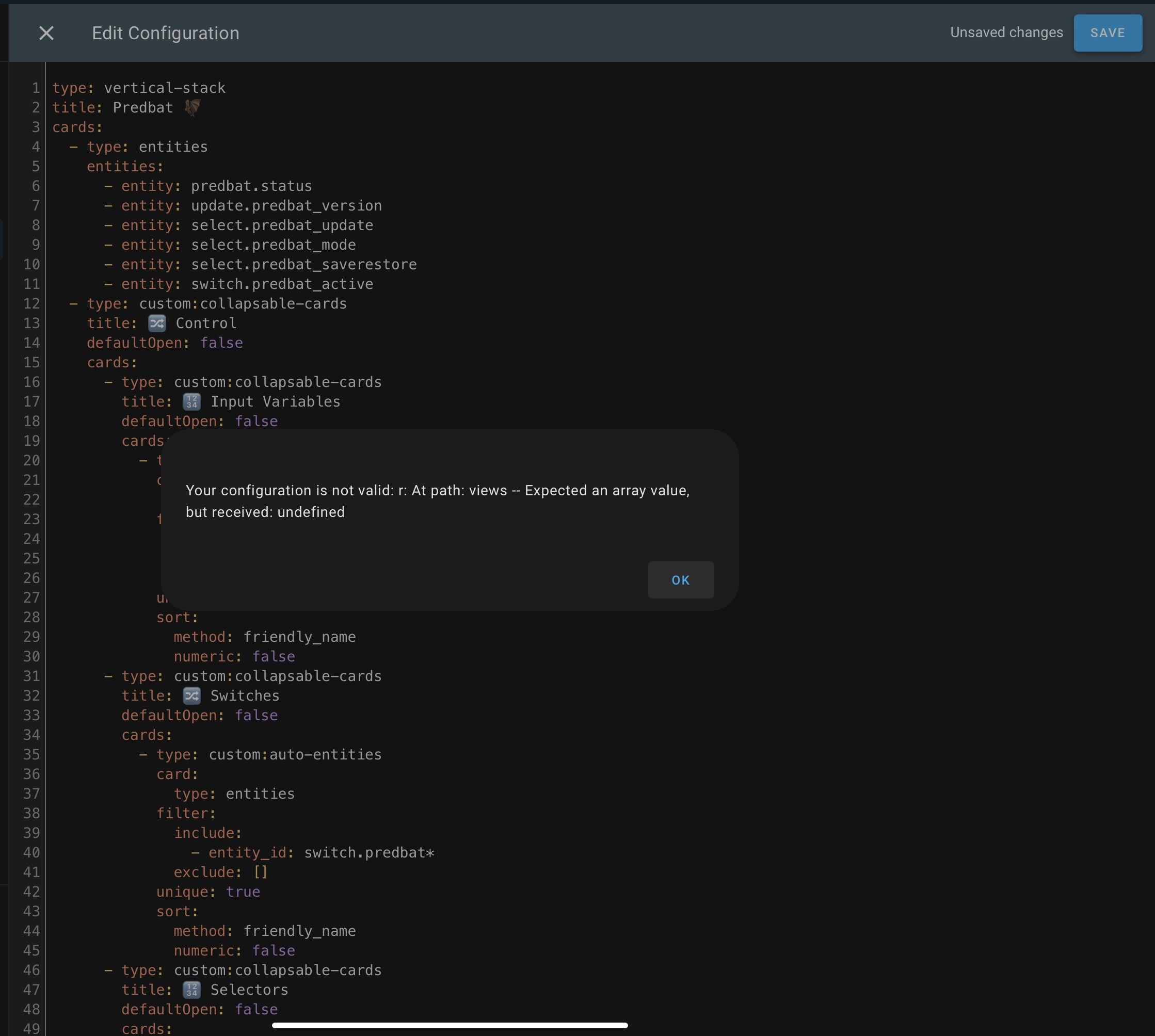Viewport: 1155px width, 1036px height.
Task: Click the 1234 emoji before Selectors
Action: point(191,990)
